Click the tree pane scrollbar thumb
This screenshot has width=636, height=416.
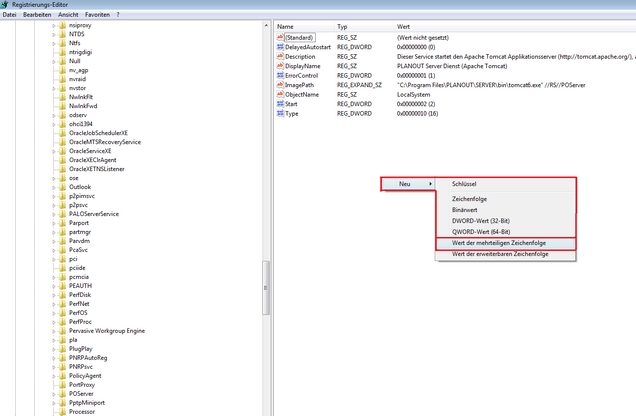pyautogui.click(x=266, y=288)
